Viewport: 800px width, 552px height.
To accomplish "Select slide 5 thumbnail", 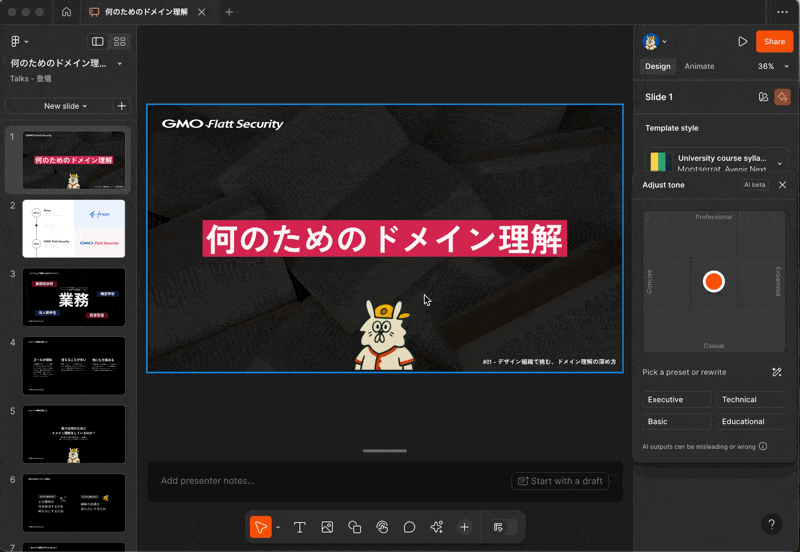I will (x=73, y=434).
